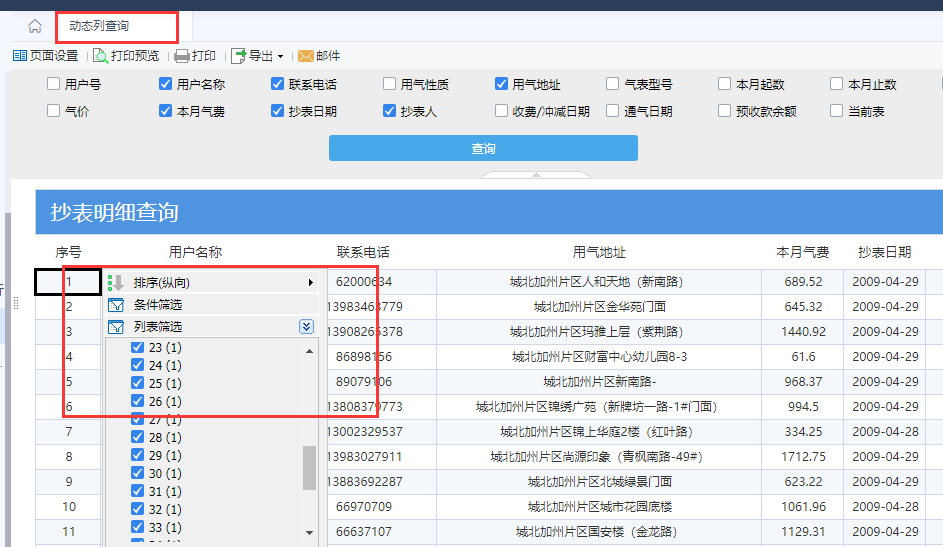This screenshot has width=943, height=547.
Task: Click the 邮件 mail icon
Action: (306, 56)
